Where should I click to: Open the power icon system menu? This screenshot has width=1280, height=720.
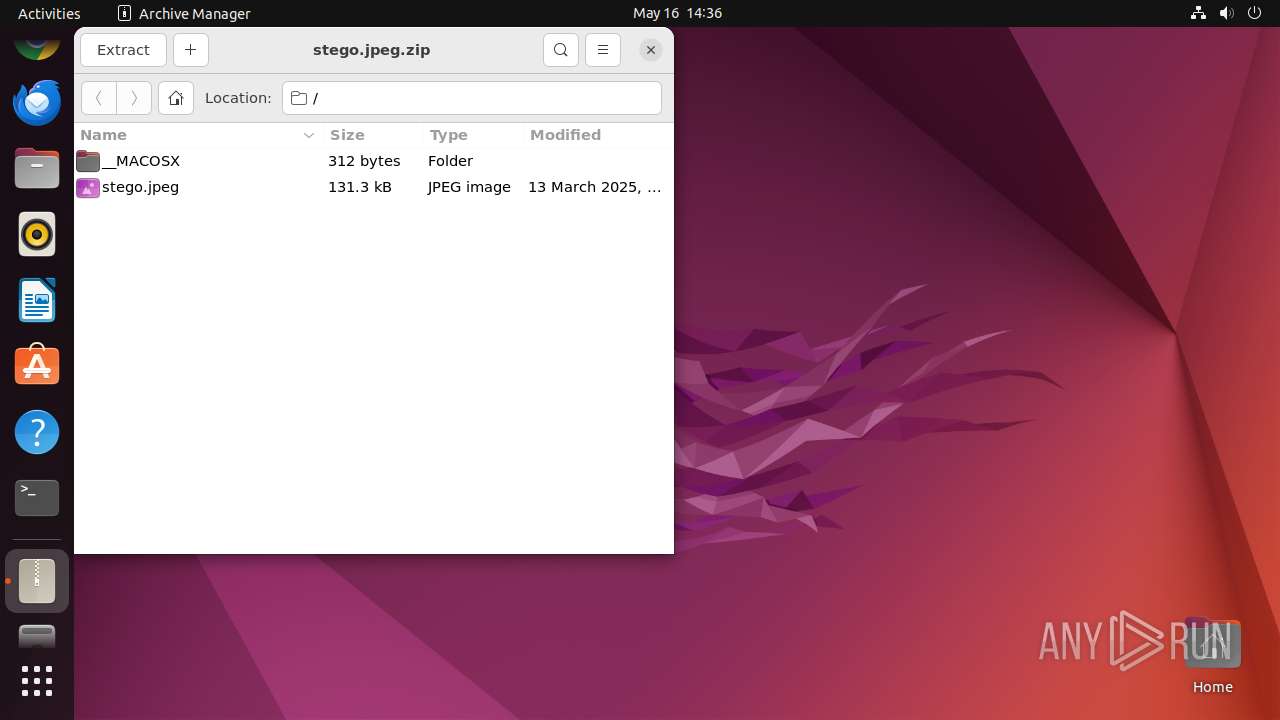[1255, 13]
